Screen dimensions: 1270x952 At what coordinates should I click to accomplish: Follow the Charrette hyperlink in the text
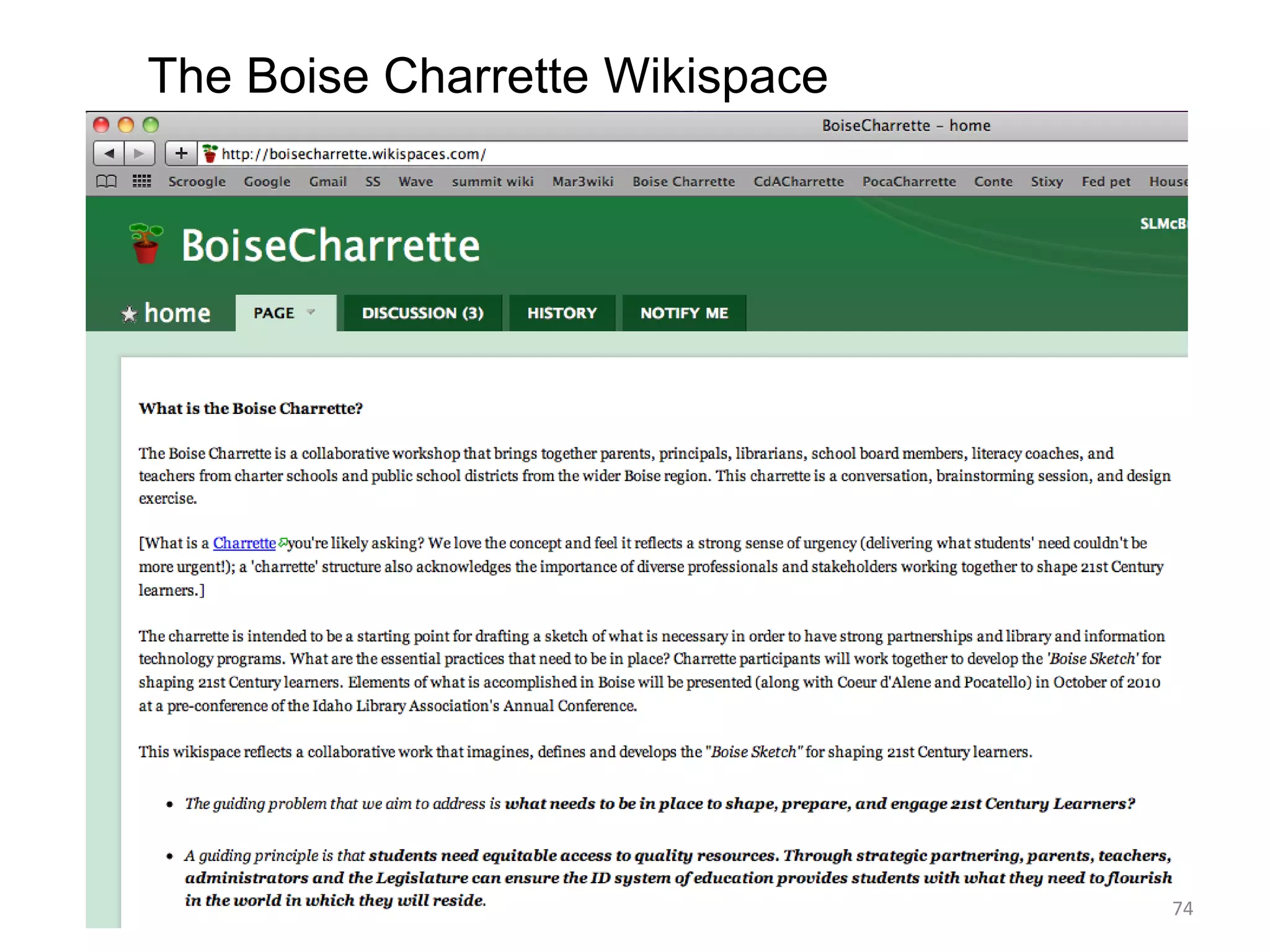[244, 543]
